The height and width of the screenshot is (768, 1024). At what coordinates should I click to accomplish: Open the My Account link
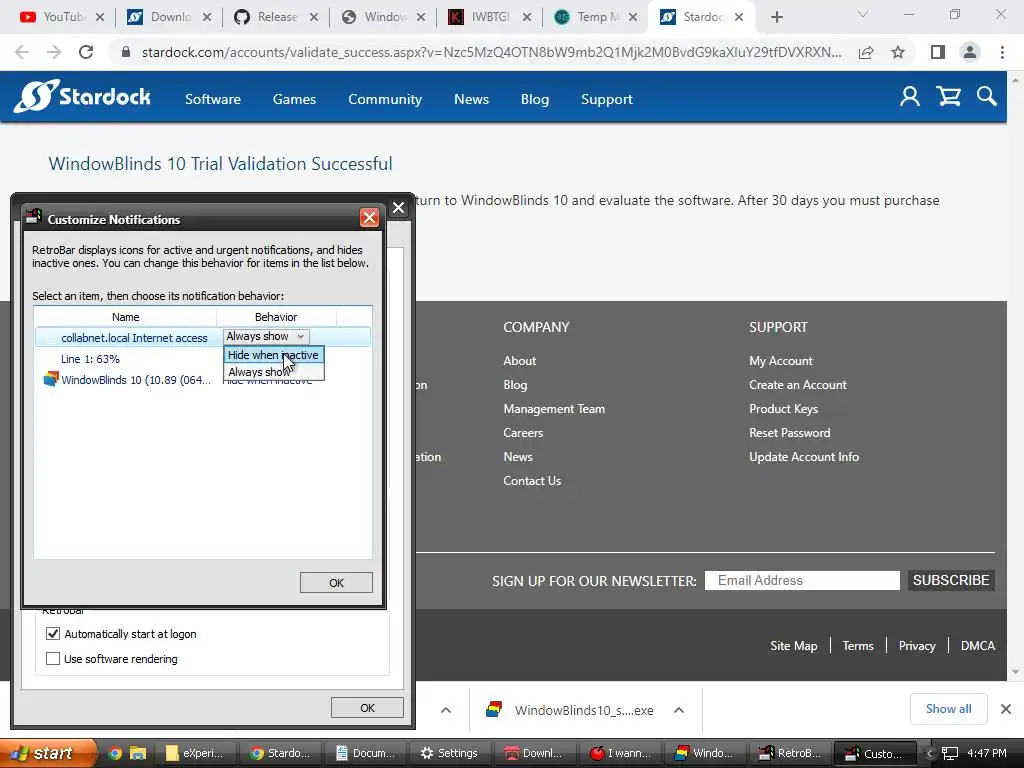pos(780,360)
